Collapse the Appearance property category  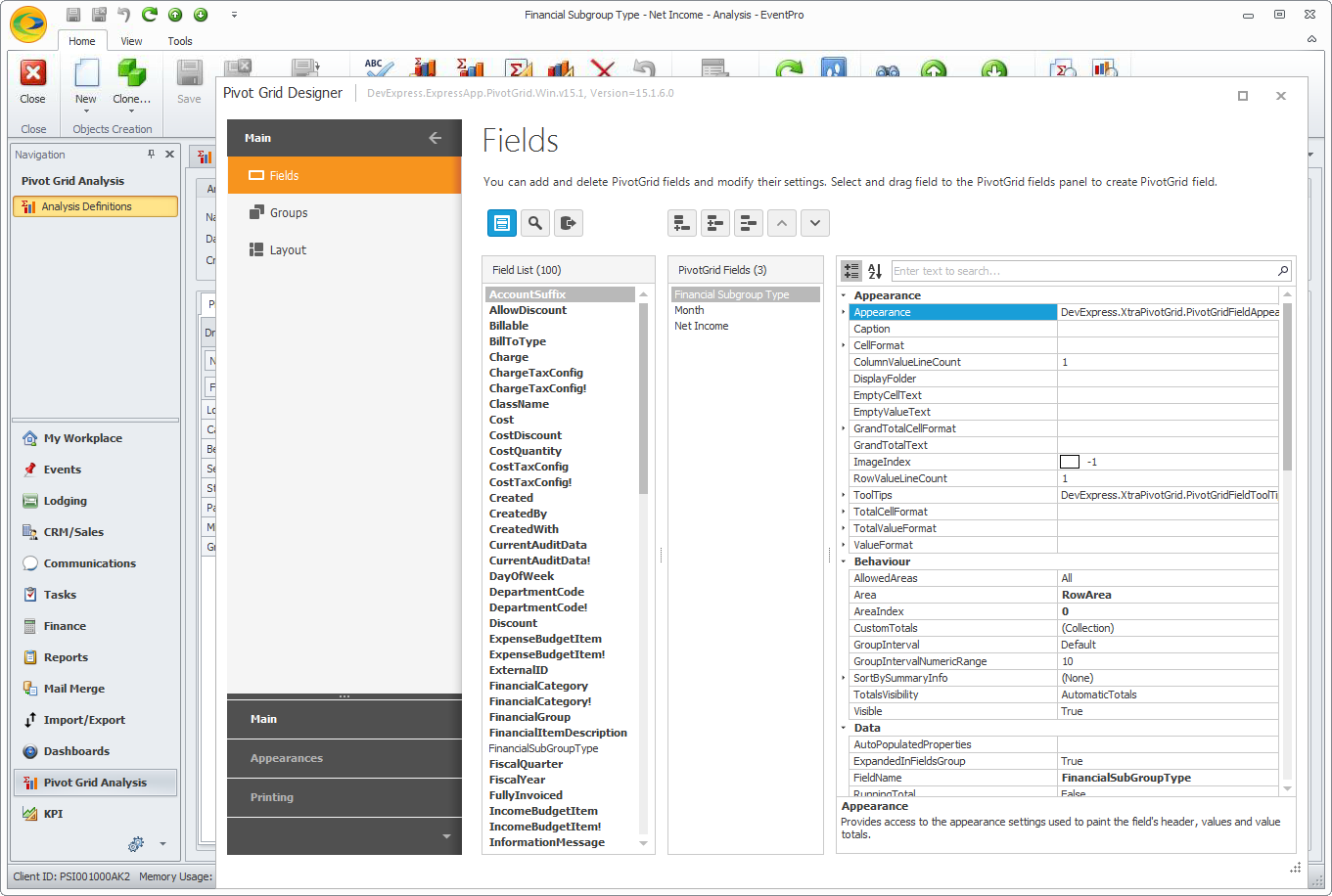[844, 295]
